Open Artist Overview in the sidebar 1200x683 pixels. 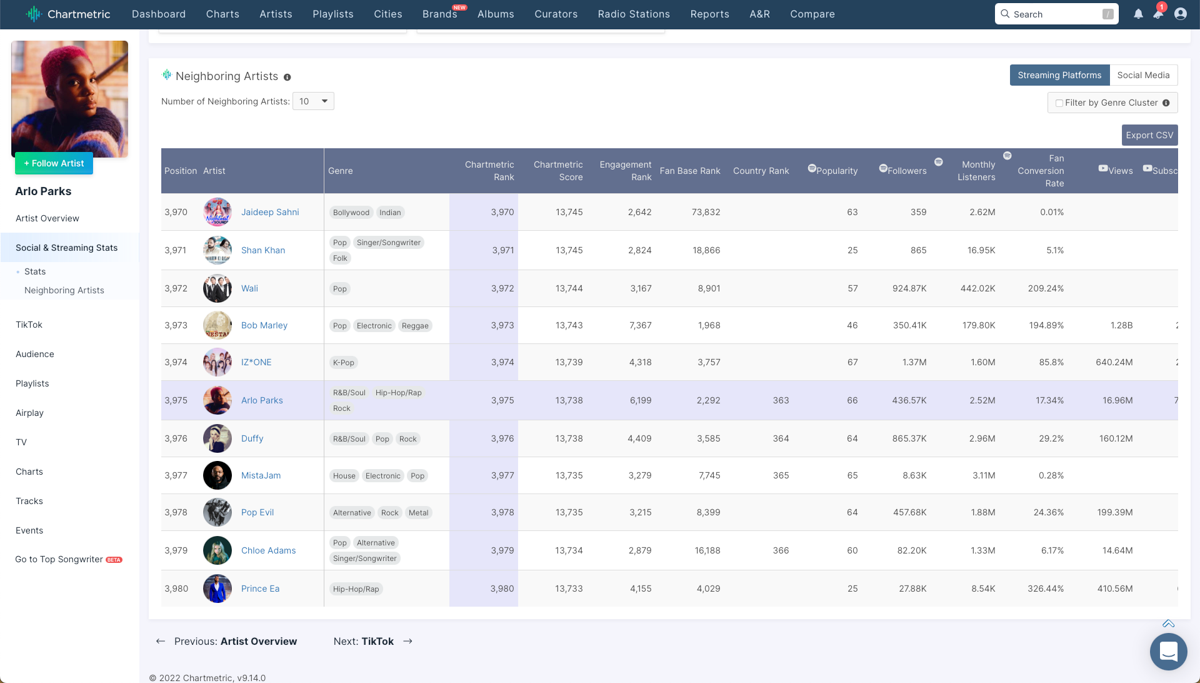coord(47,218)
